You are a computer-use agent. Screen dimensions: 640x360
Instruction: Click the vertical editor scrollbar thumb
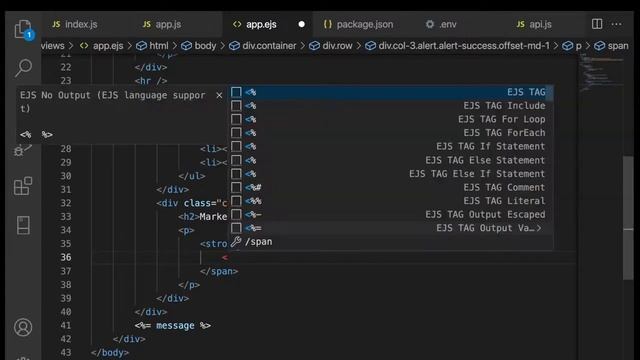click(x=628, y=218)
